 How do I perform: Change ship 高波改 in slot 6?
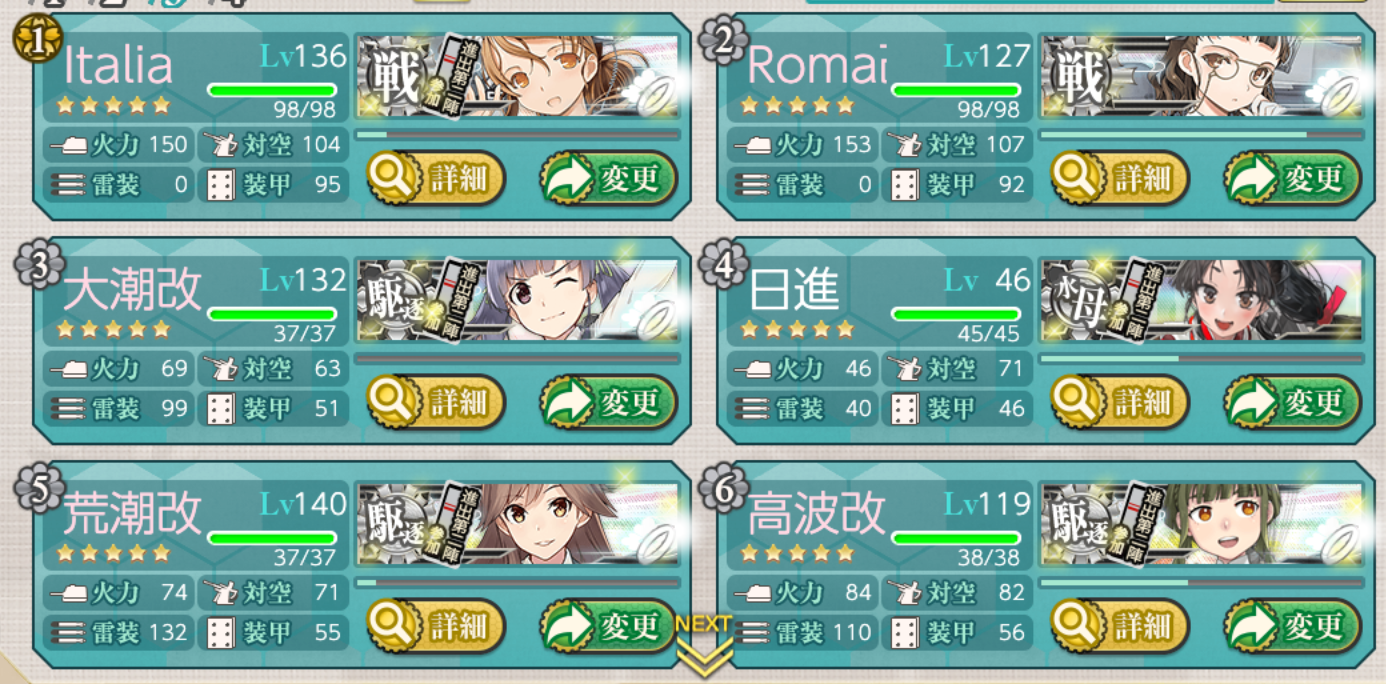pos(1294,627)
